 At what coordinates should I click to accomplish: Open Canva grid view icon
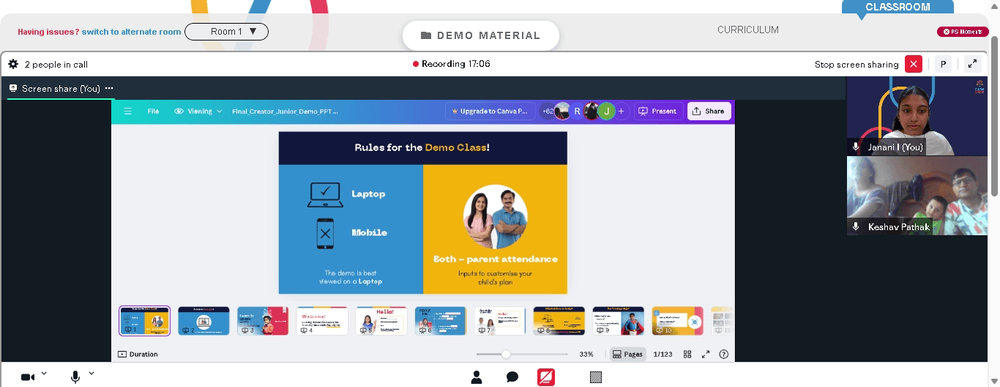[x=688, y=354]
